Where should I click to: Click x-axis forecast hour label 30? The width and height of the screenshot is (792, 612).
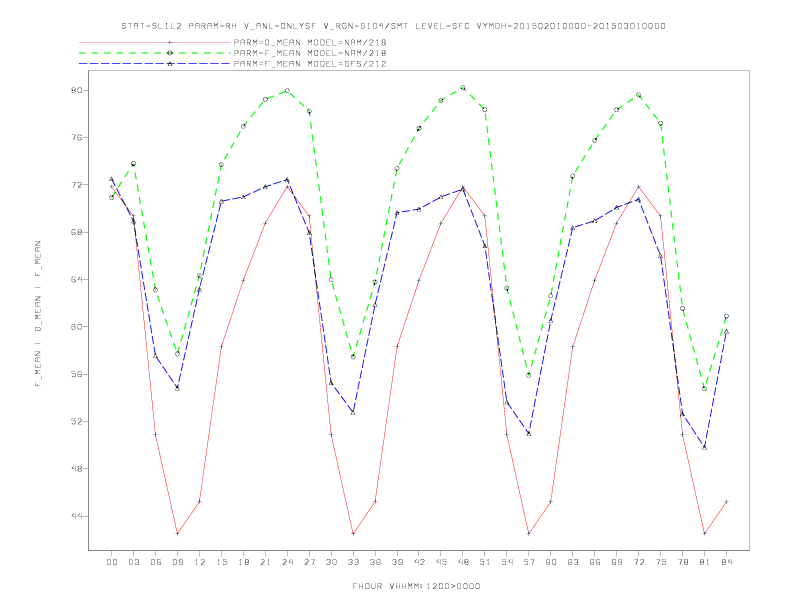(x=331, y=562)
